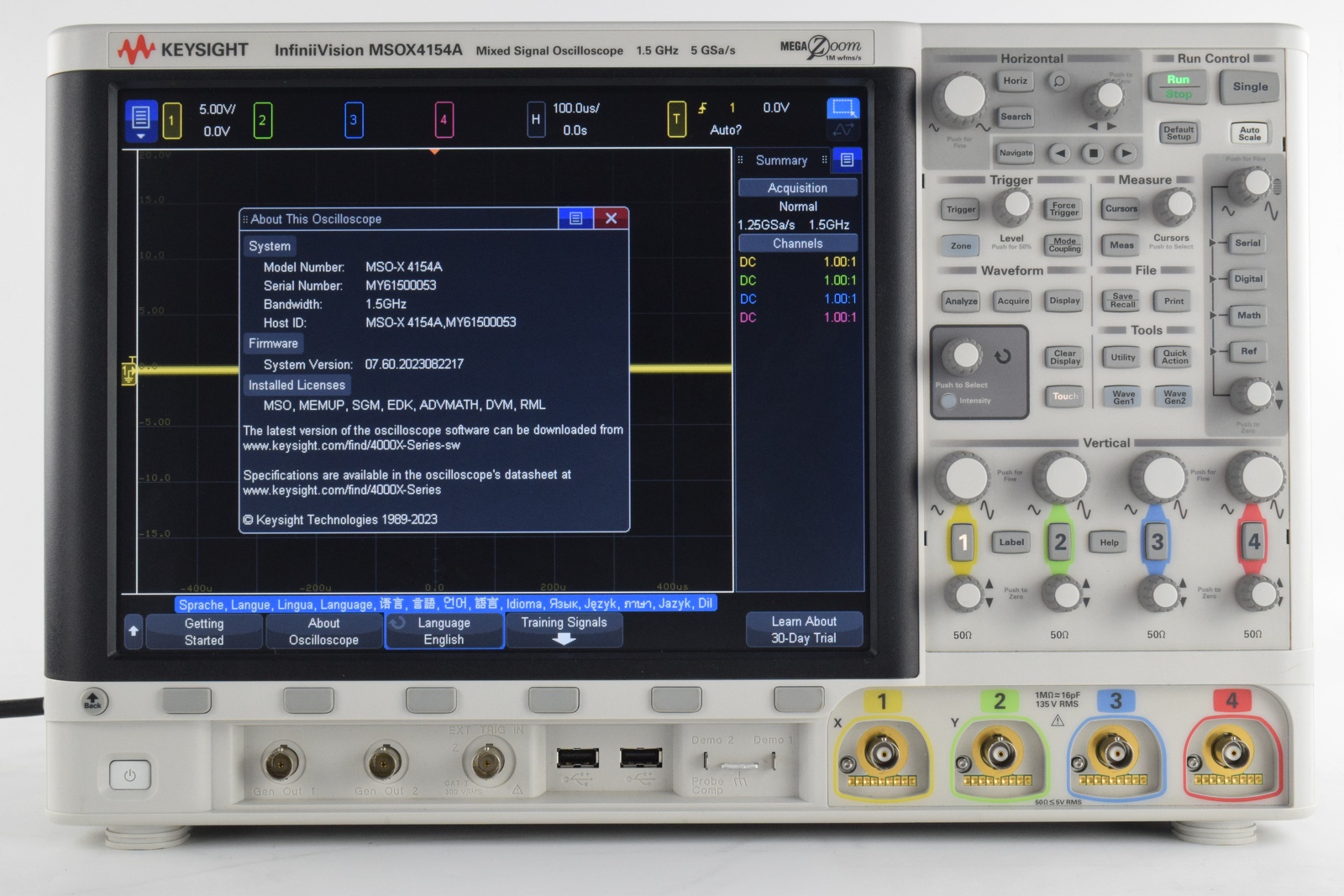Close the About This Oscilloscope dialog
Viewport: 1344px width, 896px height.
click(611, 218)
